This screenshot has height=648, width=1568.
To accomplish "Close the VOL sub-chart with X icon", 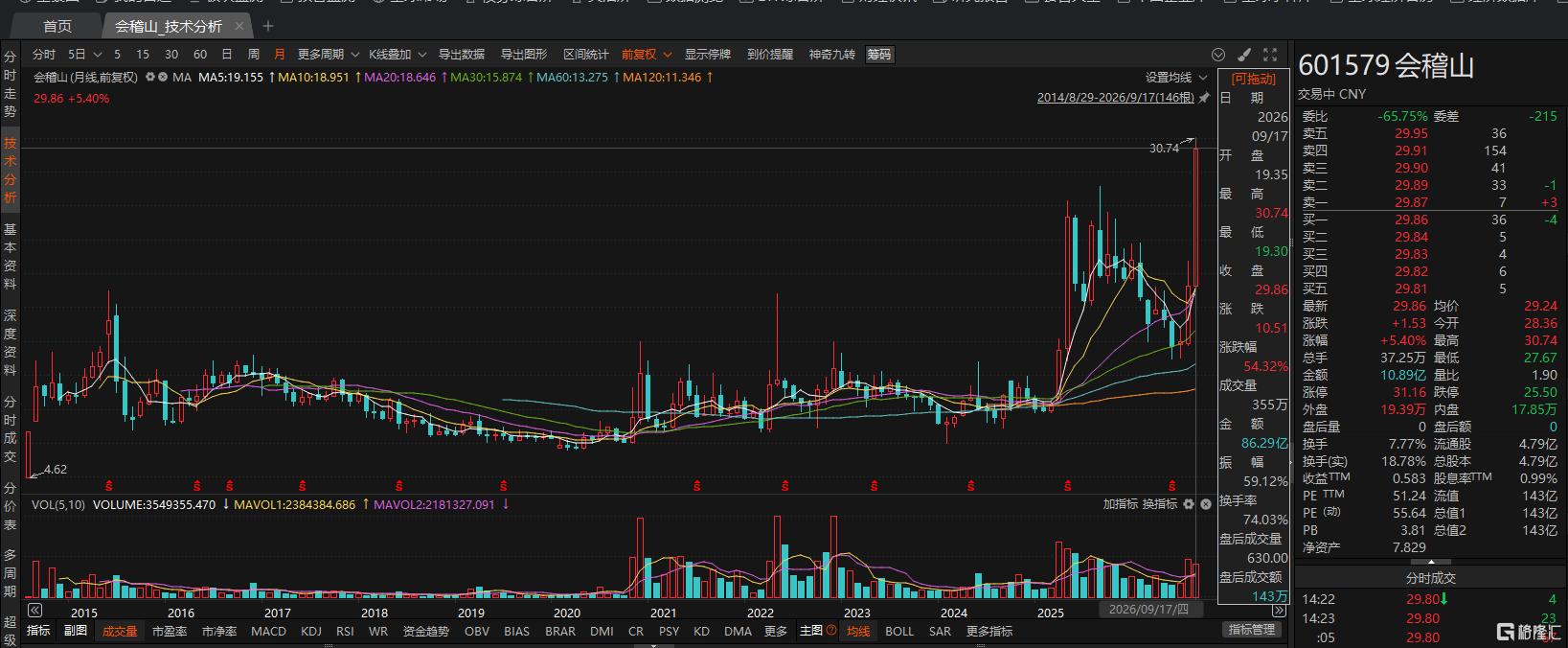I will coord(1206,504).
